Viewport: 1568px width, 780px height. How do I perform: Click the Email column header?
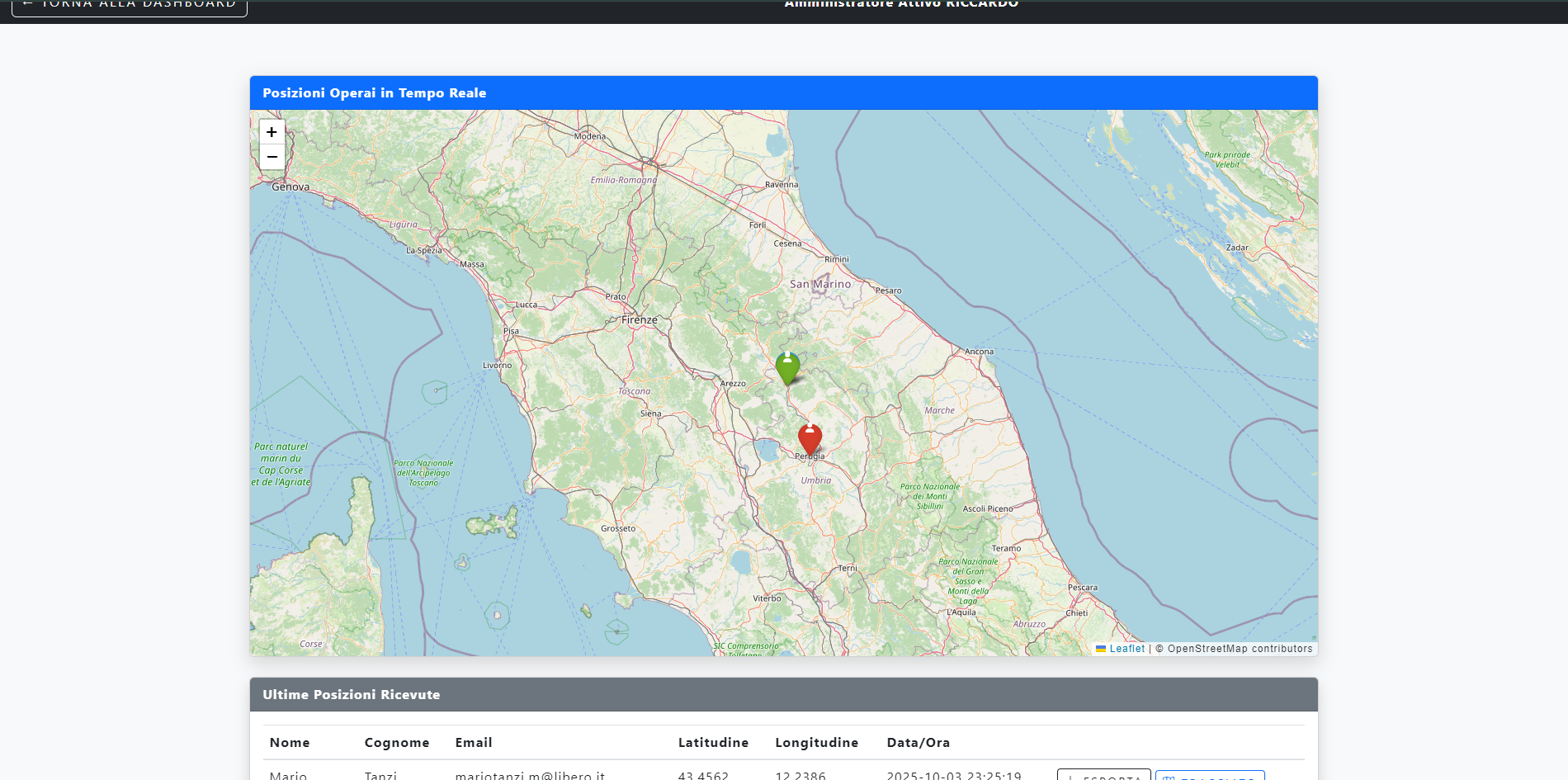(x=474, y=743)
